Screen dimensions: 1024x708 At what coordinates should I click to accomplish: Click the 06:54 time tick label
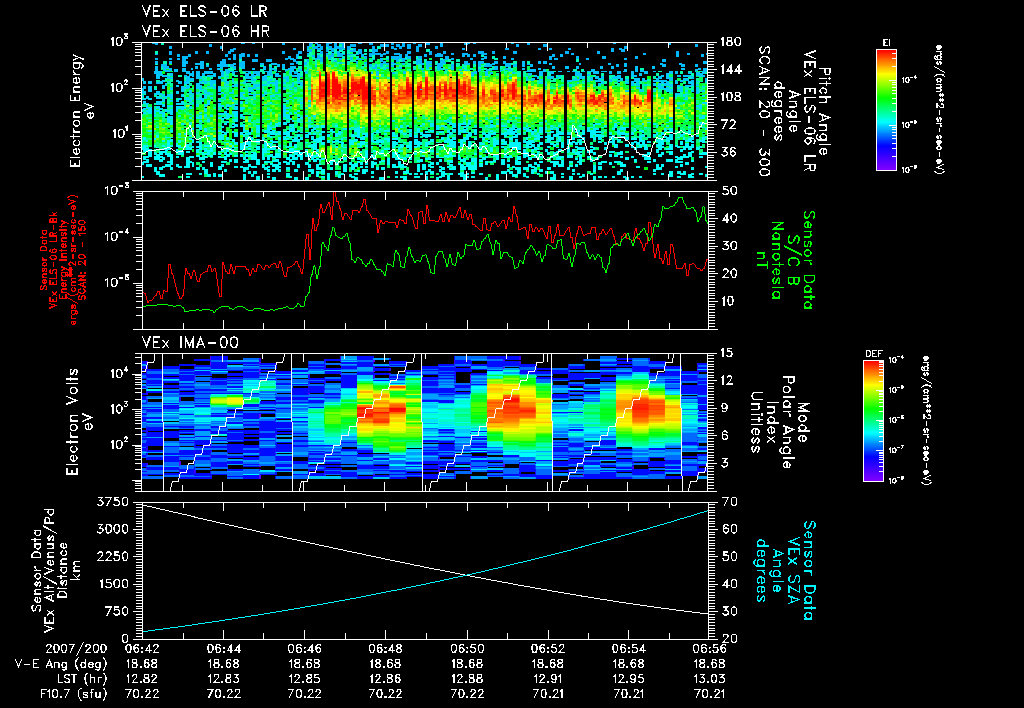point(629,649)
